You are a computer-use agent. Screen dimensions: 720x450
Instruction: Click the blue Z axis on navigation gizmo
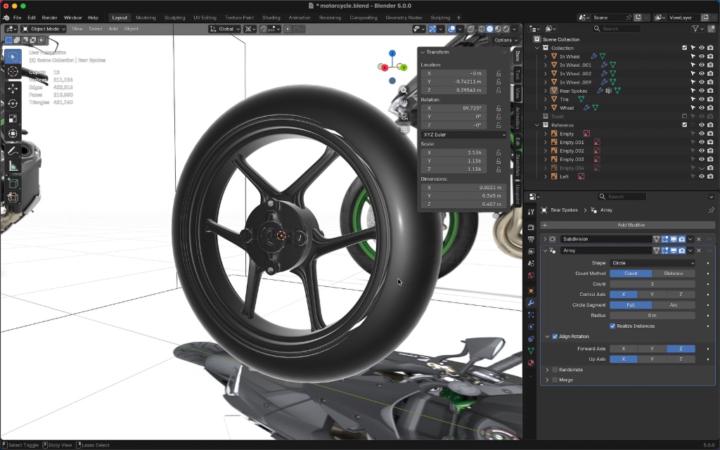(391, 53)
